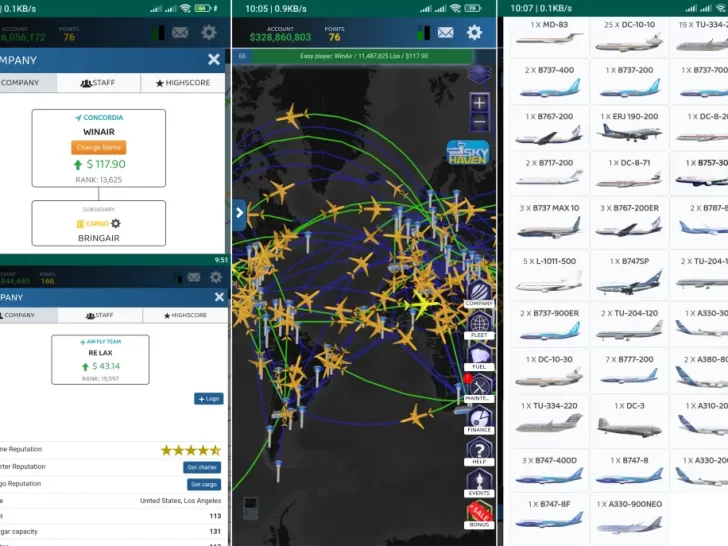Image resolution: width=728 pixels, height=546 pixels.
Task: Zoom out map with minus button
Action: click(479, 122)
